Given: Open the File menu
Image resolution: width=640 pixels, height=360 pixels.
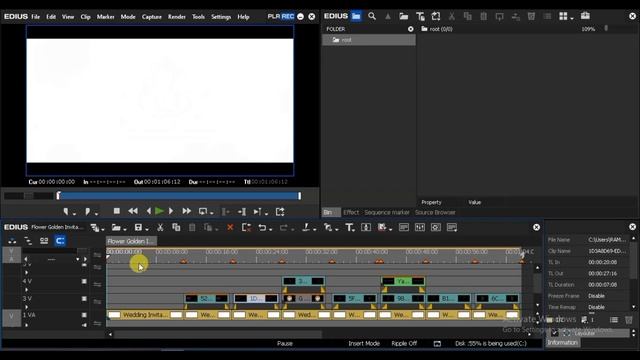Looking at the screenshot, I should (36, 17).
